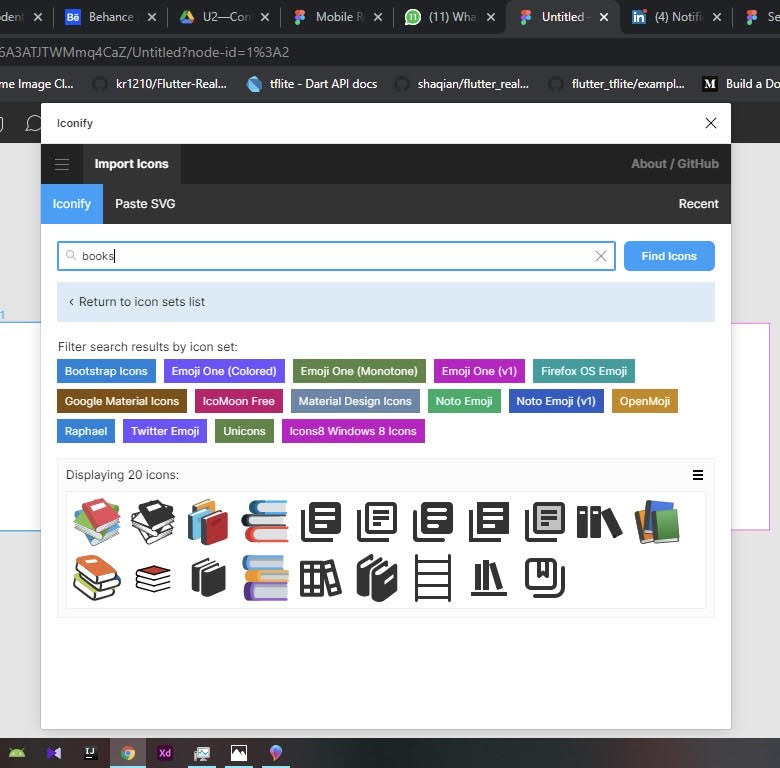Screen dimensions: 780x768
Task: Click the Find Icons button
Action: (x=669, y=256)
